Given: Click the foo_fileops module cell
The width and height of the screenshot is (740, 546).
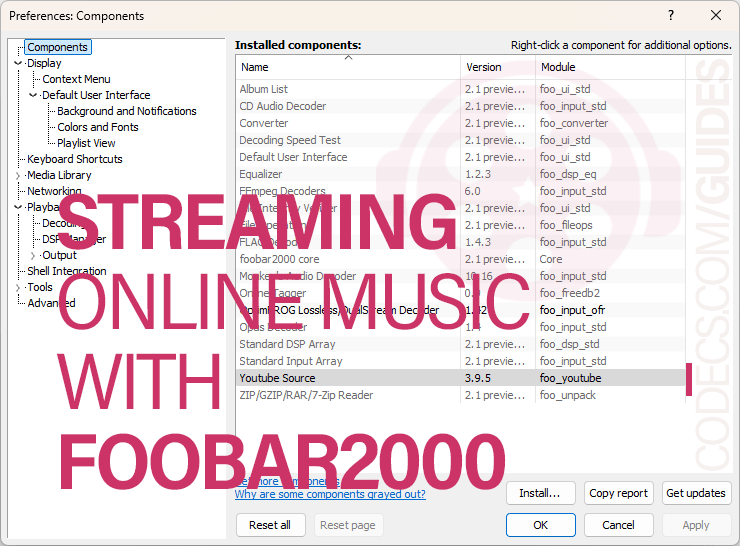Looking at the screenshot, I should (566, 225).
